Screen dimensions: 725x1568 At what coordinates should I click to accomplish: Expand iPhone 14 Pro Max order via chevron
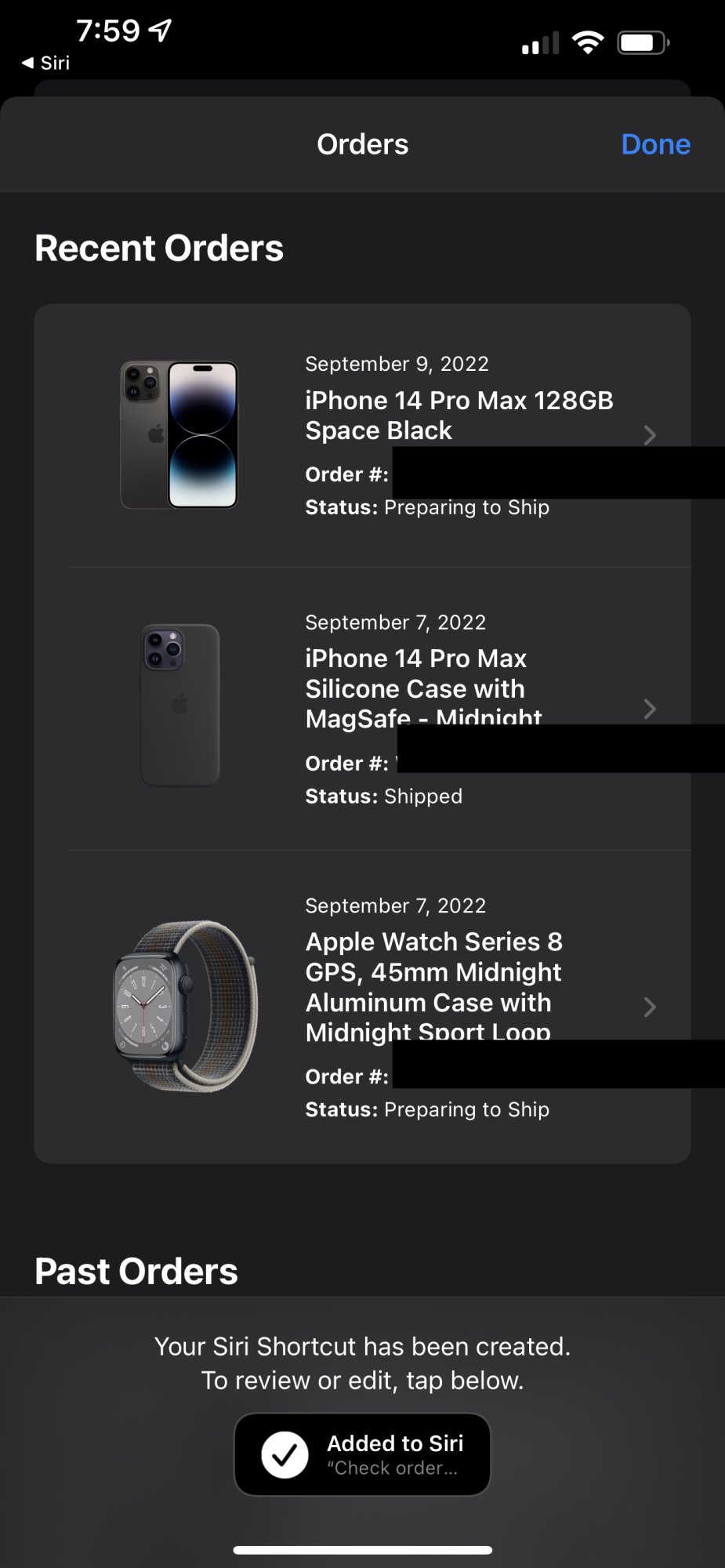[649, 435]
